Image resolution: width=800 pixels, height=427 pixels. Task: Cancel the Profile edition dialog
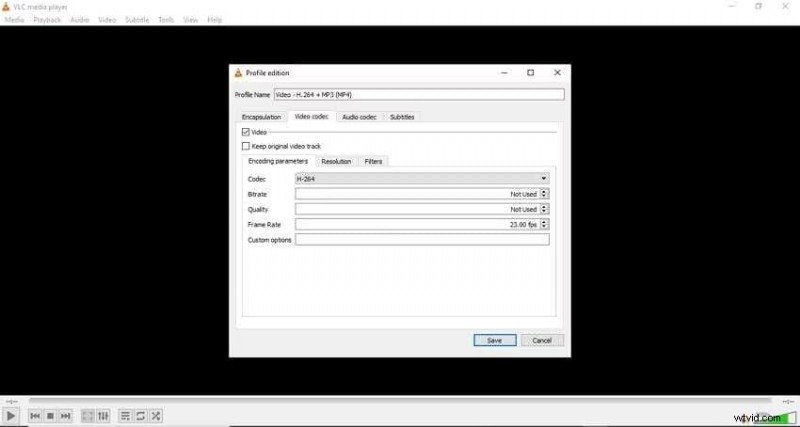[542, 340]
